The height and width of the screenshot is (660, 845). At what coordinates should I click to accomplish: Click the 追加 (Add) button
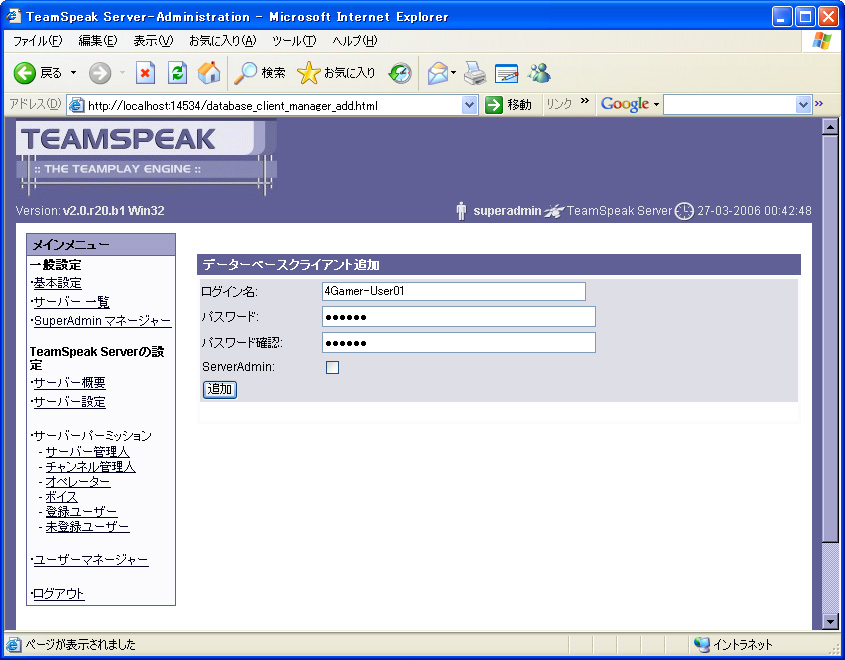click(220, 389)
